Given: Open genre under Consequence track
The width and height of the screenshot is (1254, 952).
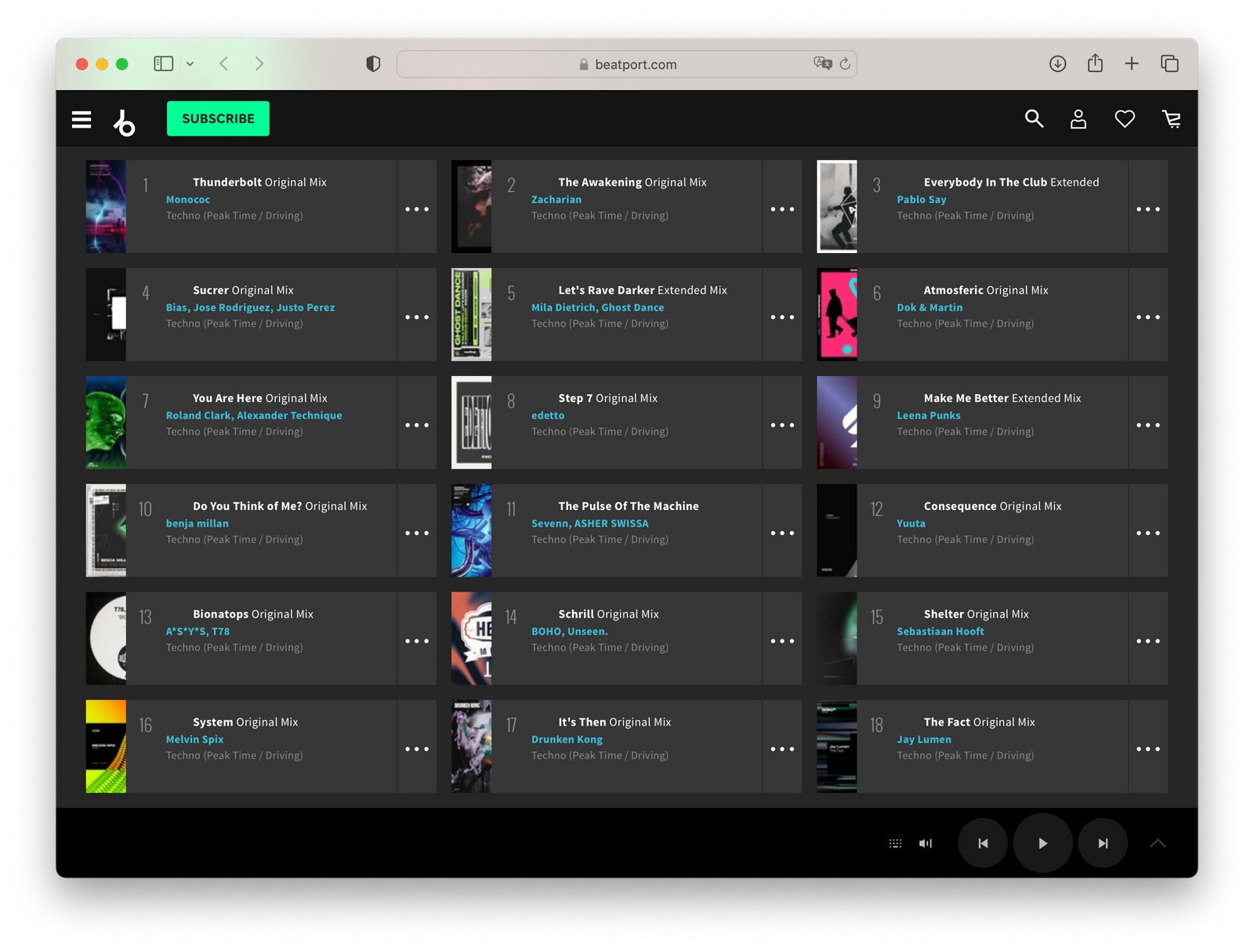Looking at the screenshot, I should click(966, 540).
